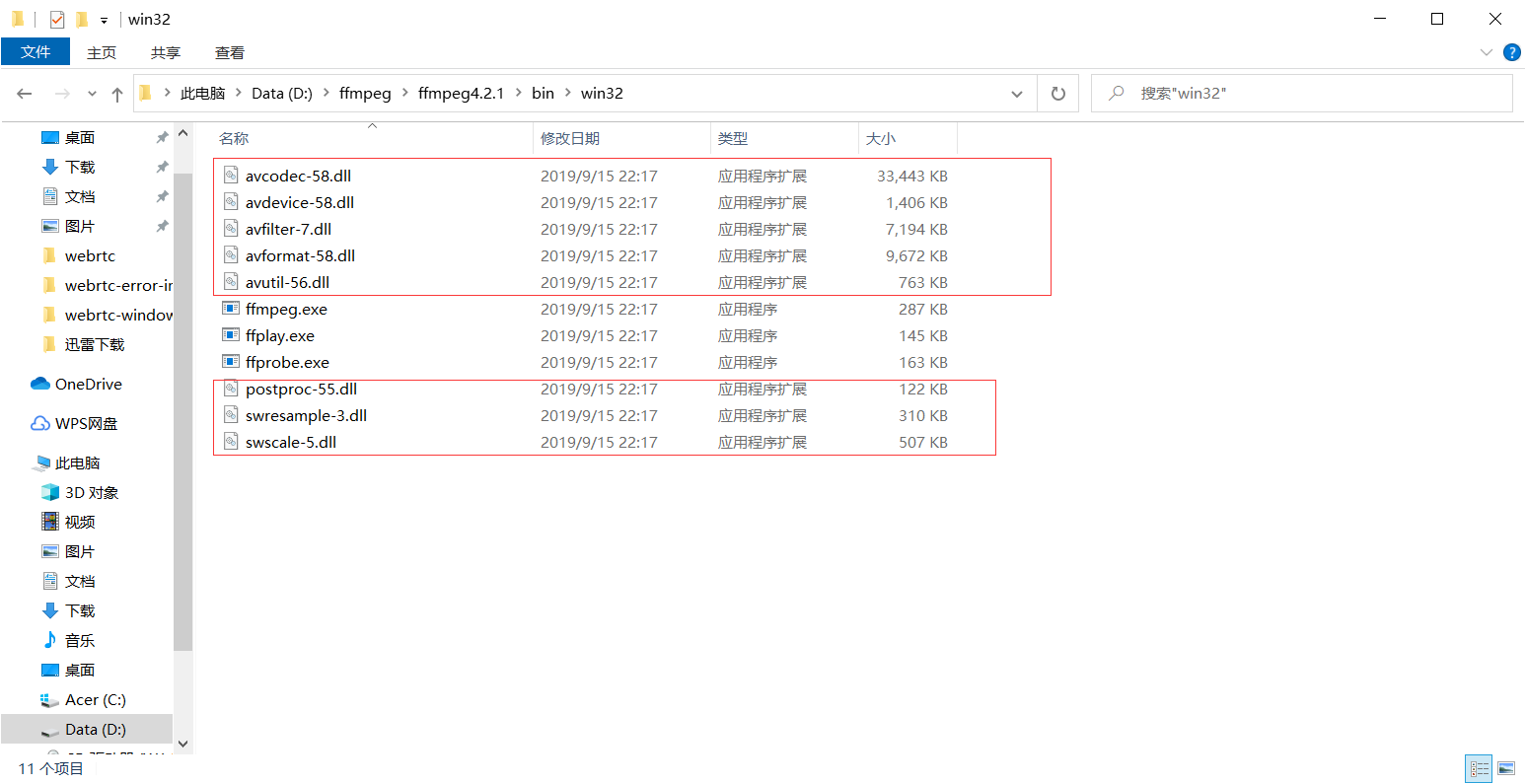Image resolution: width=1526 pixels, height=784 pixels.
Task: Click the avfilter-7.dll file icon
Action: (x=231, y=229)
